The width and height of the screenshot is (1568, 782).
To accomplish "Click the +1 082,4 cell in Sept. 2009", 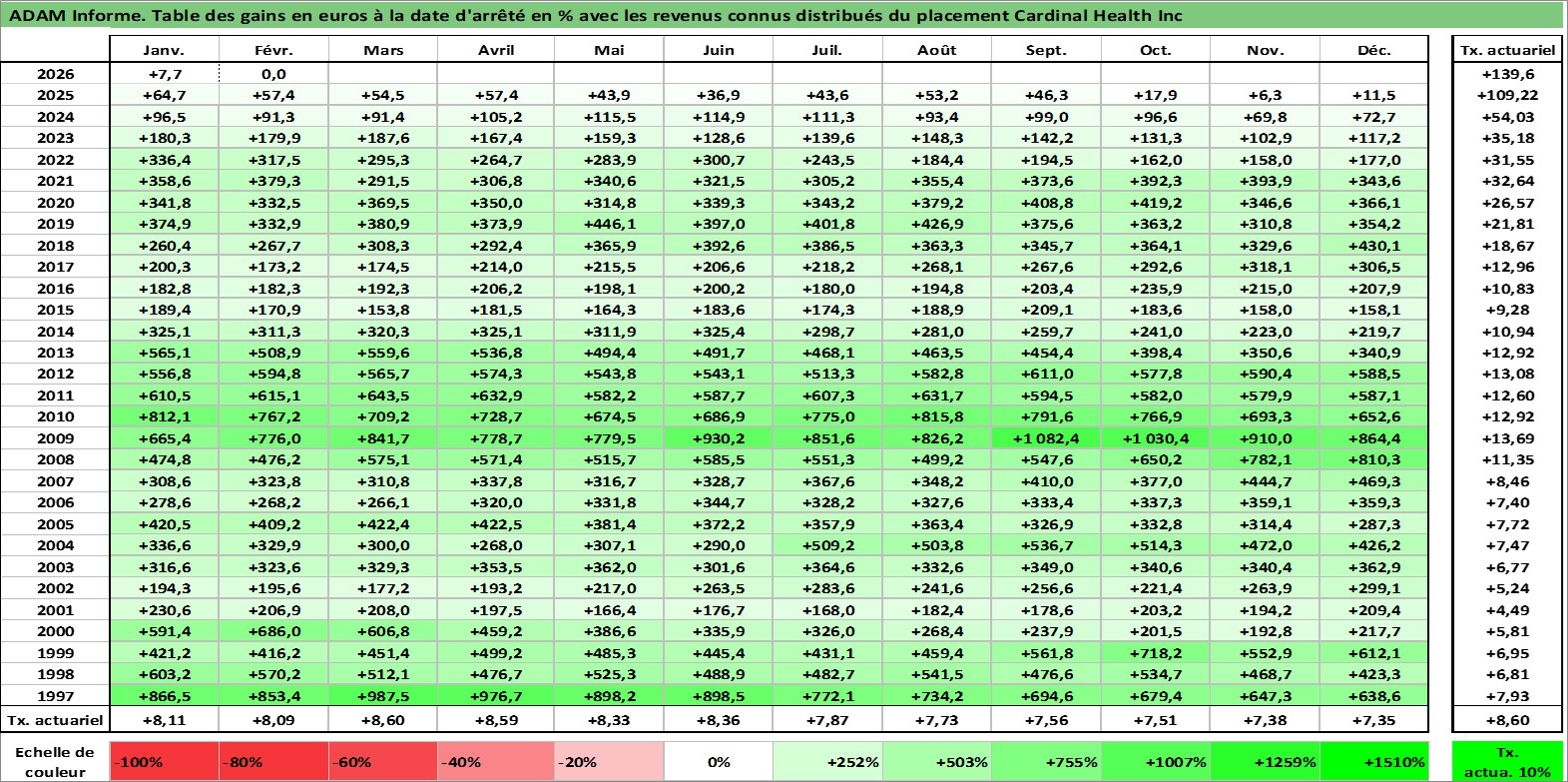I will pyautogui.click(x=1046, y=437).
